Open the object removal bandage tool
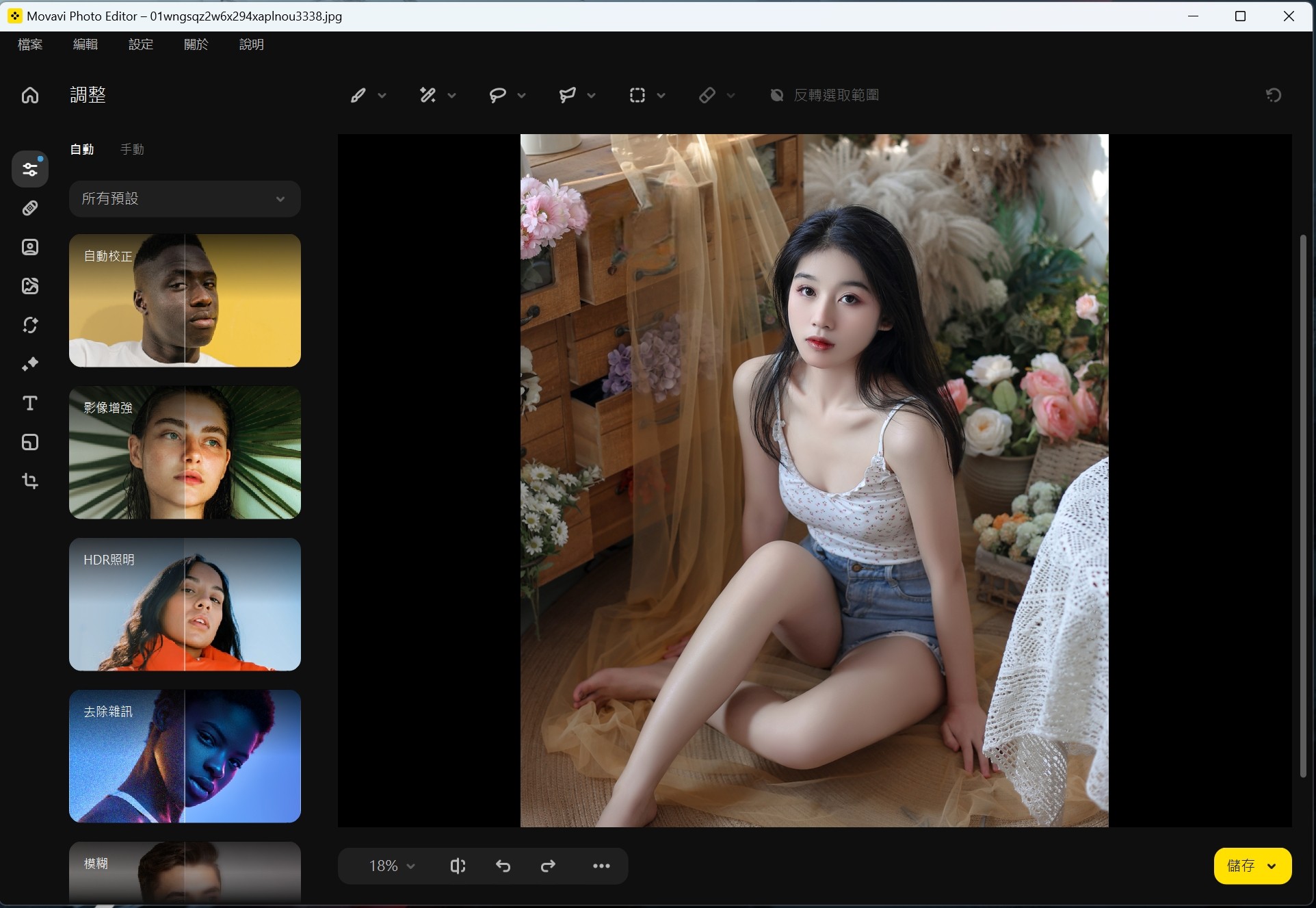 30,208
